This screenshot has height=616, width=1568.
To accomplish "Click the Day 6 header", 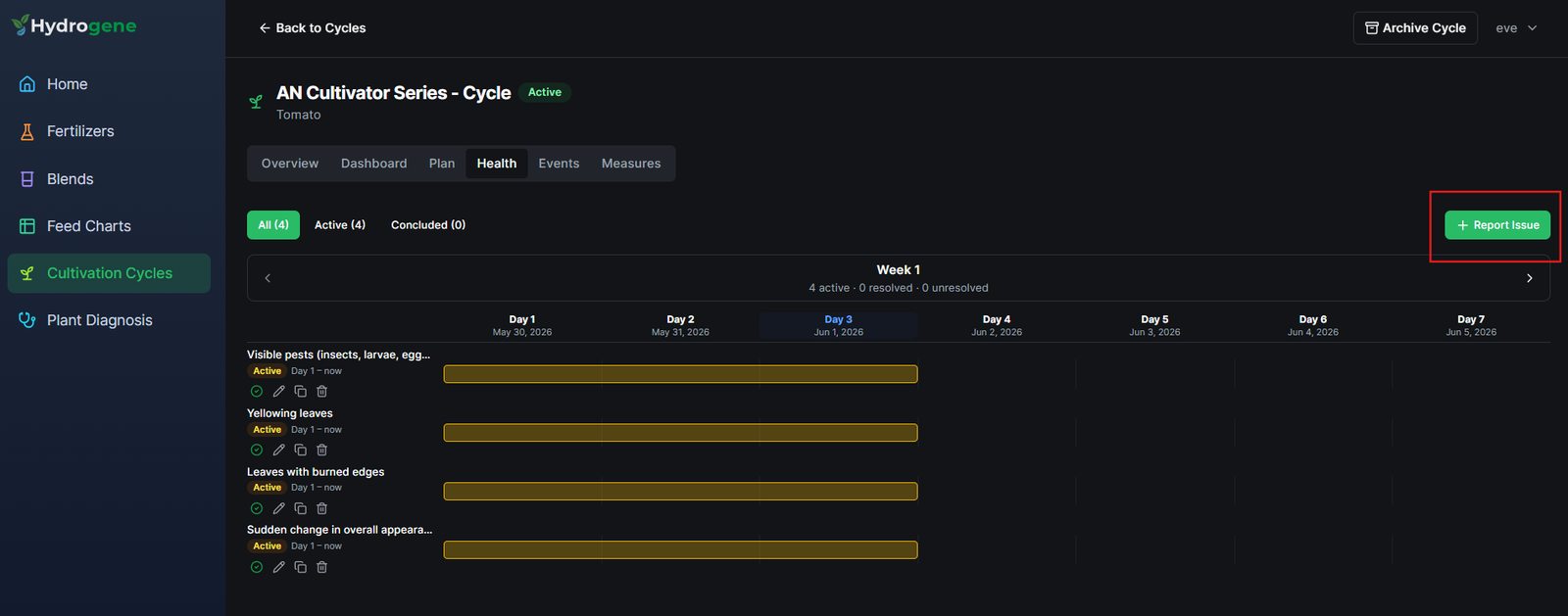I will (1313, 325).
